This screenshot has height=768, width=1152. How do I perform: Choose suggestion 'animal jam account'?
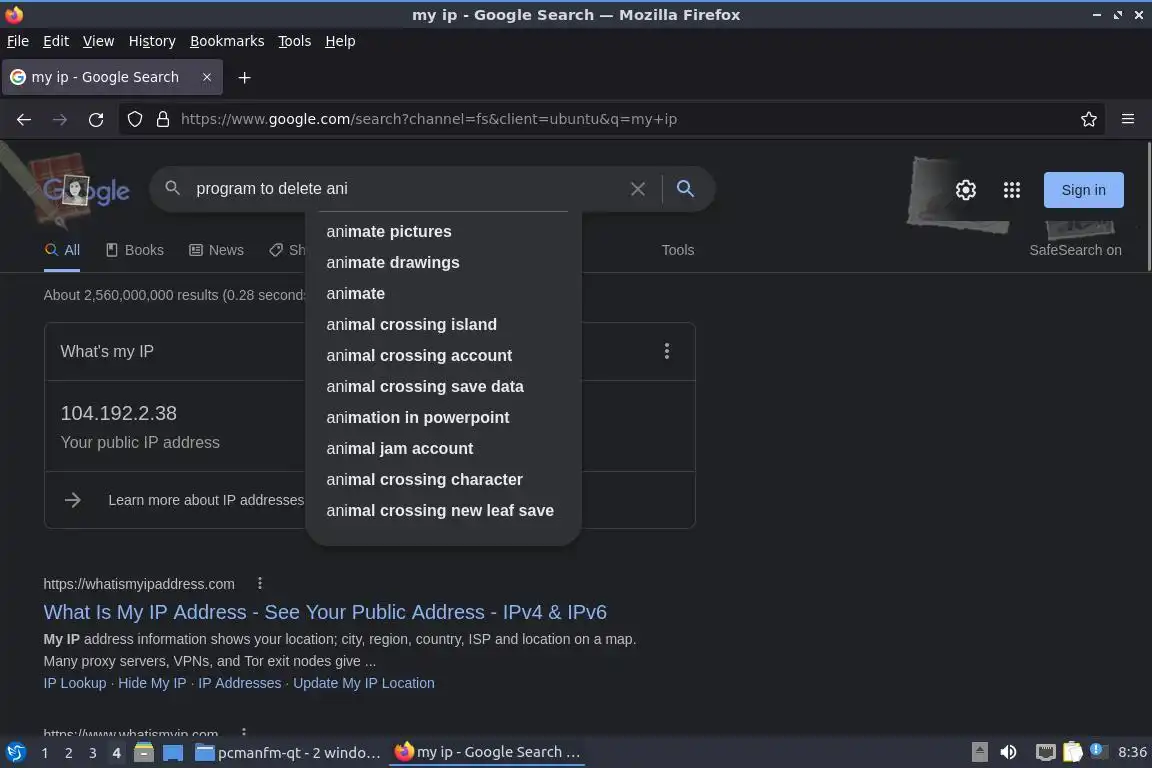[x=443, y=448]
